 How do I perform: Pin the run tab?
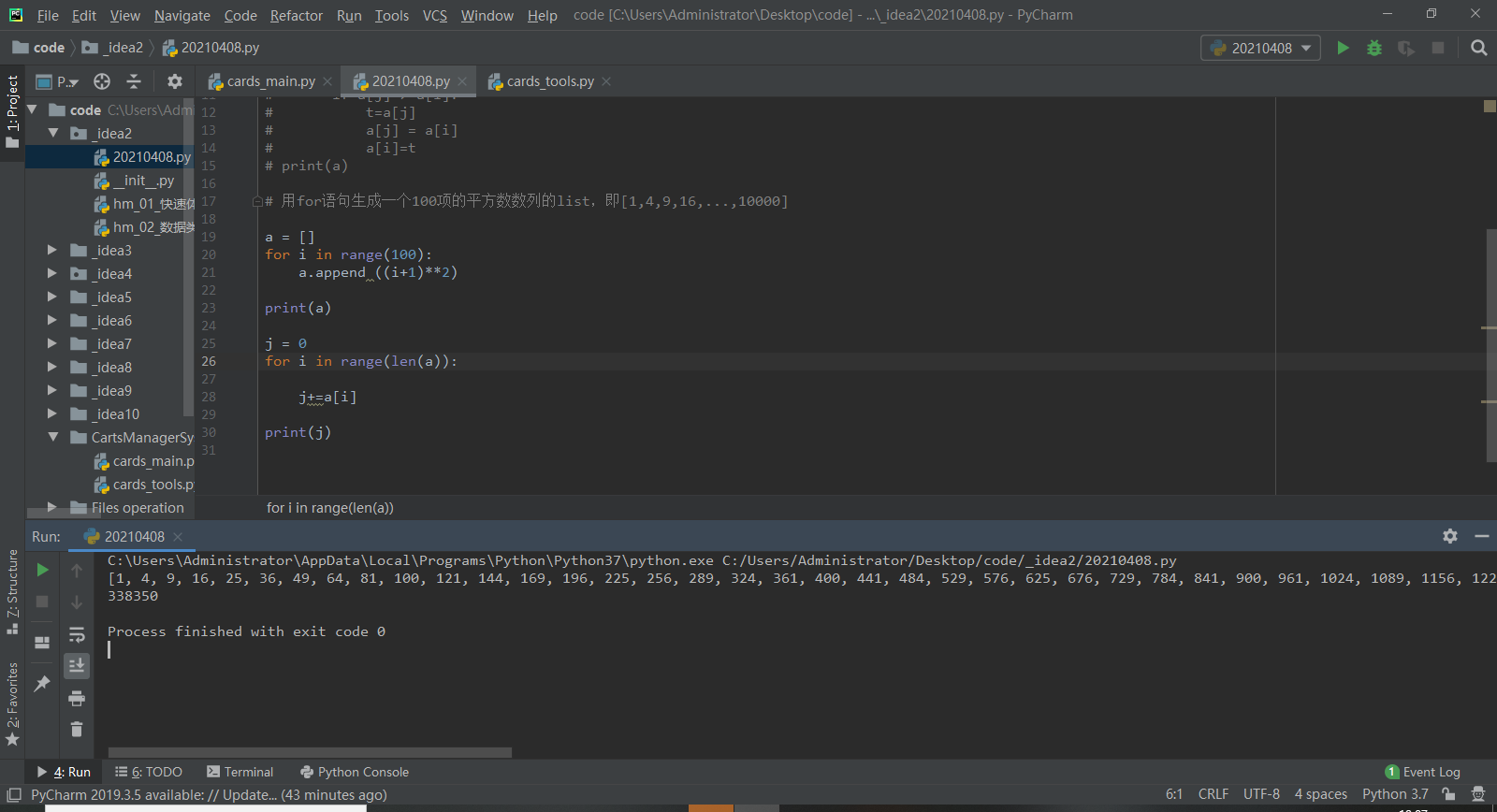(42, 684)
